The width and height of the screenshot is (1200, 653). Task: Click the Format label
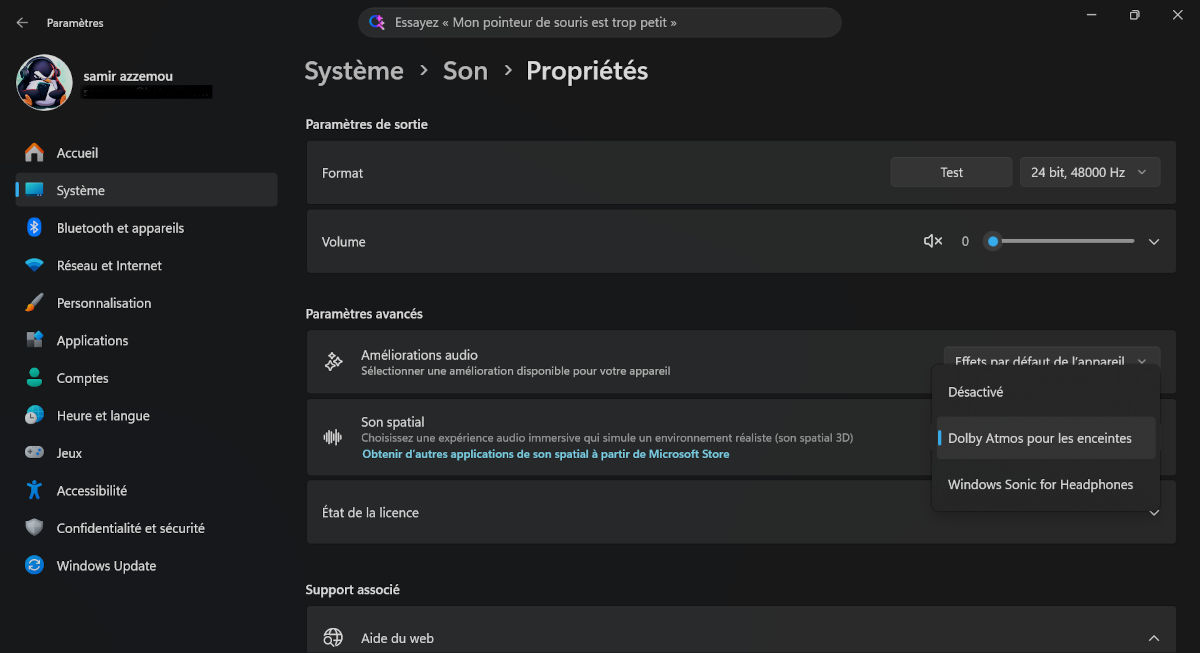(x=343, y=173)
